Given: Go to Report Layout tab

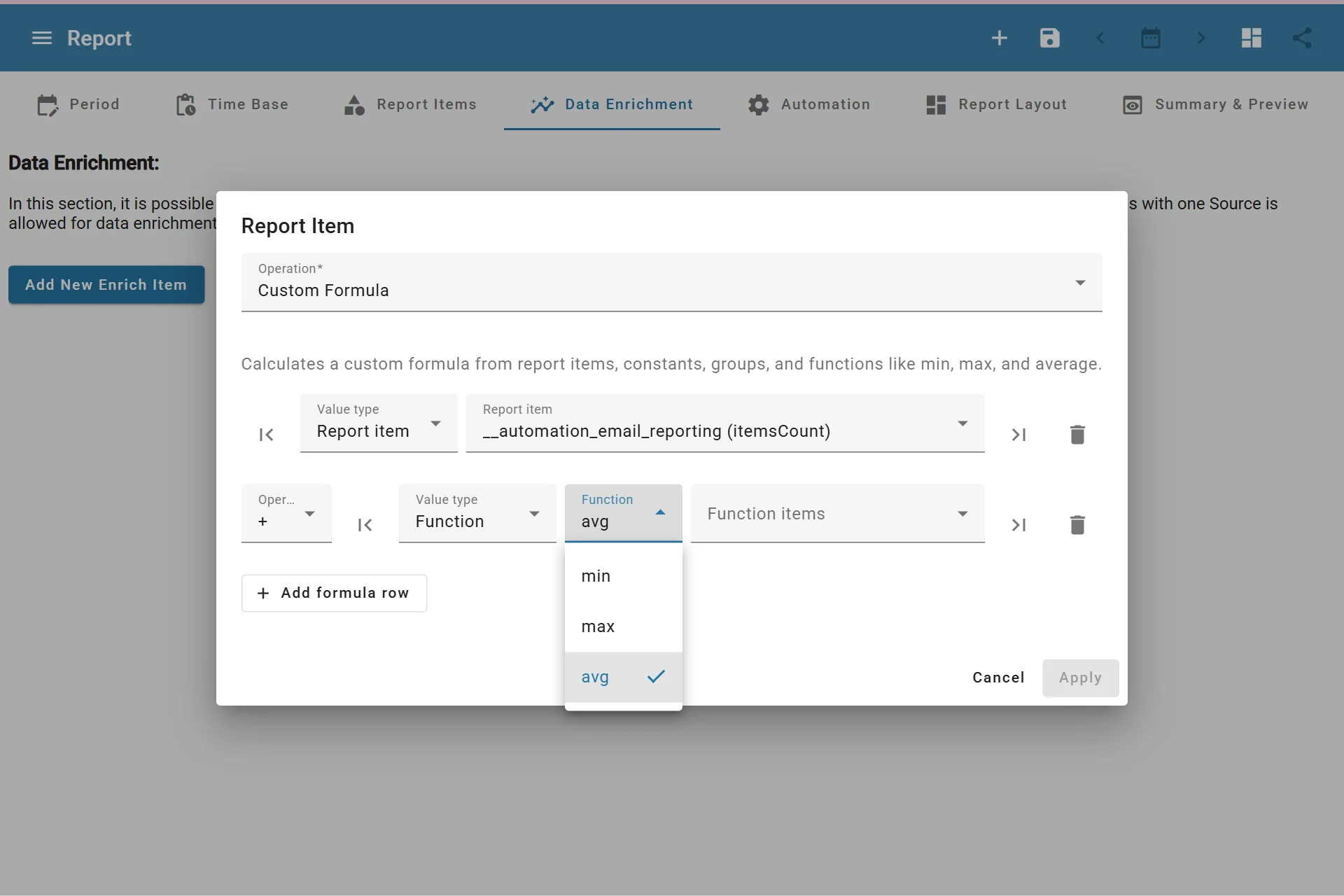Looking at the screenshot, I should click(x=996, y=104).
